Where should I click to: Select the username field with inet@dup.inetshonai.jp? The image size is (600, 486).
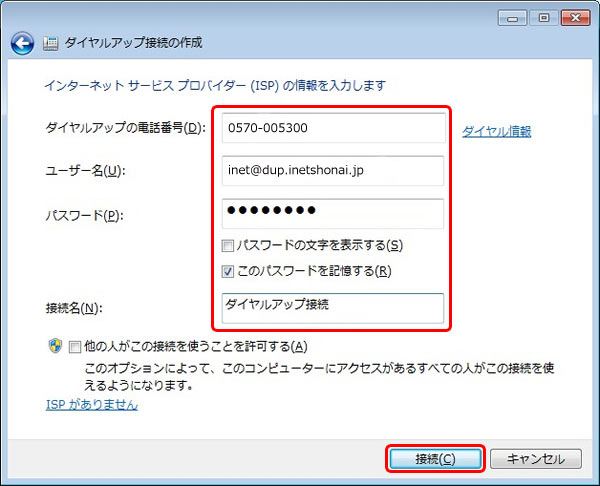pos(334,171)
